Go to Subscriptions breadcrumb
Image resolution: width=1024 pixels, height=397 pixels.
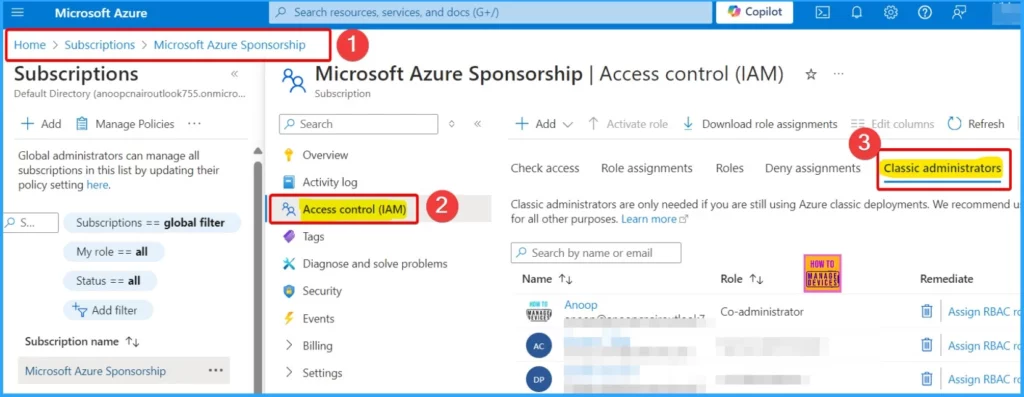100,45
